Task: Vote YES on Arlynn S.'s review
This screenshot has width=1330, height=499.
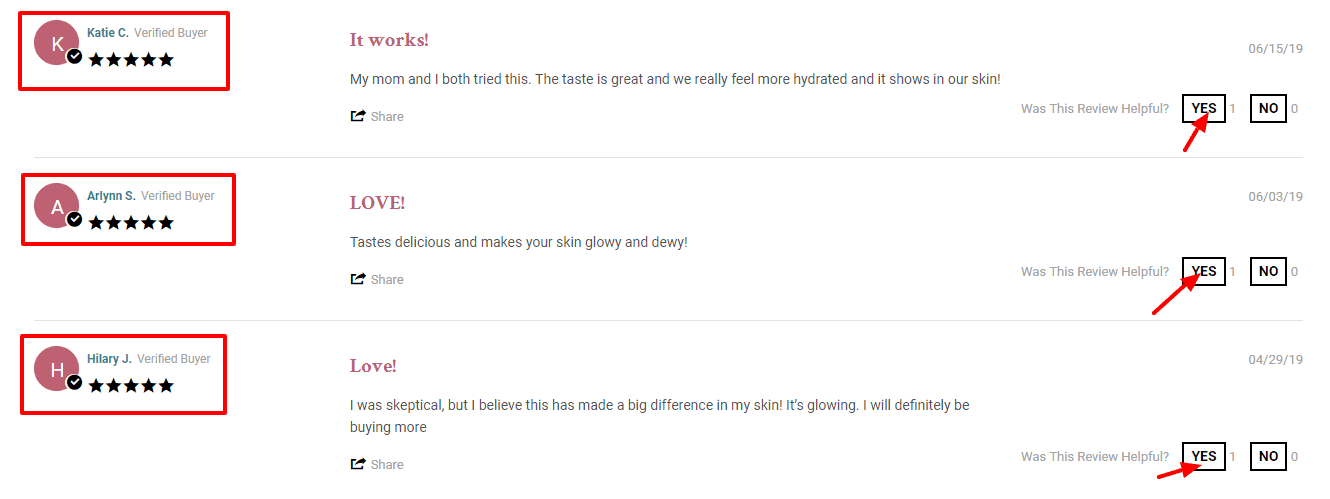Action: tap(1204, 271)
